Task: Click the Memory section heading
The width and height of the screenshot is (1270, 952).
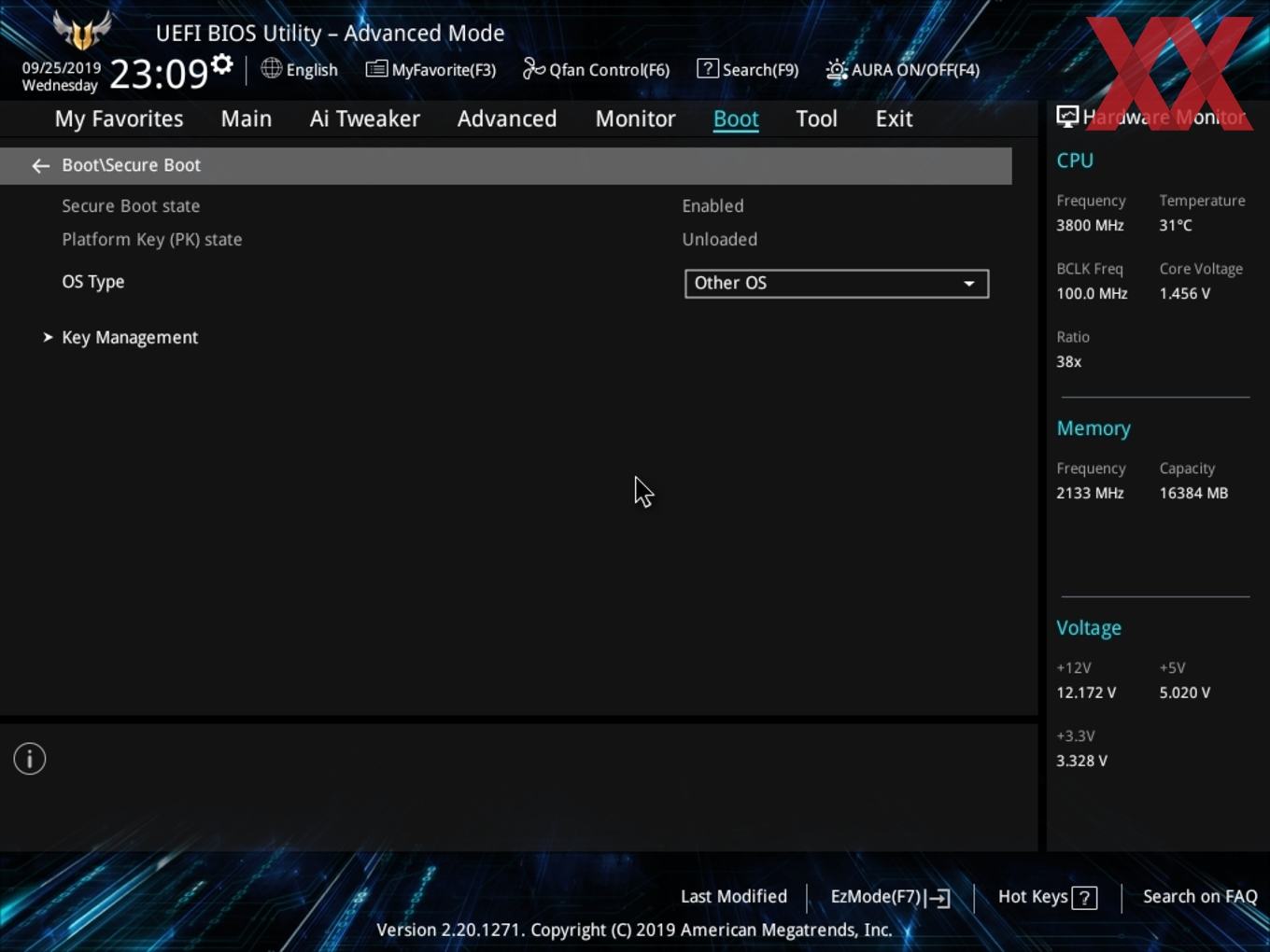Action: tap(1094, 428)
